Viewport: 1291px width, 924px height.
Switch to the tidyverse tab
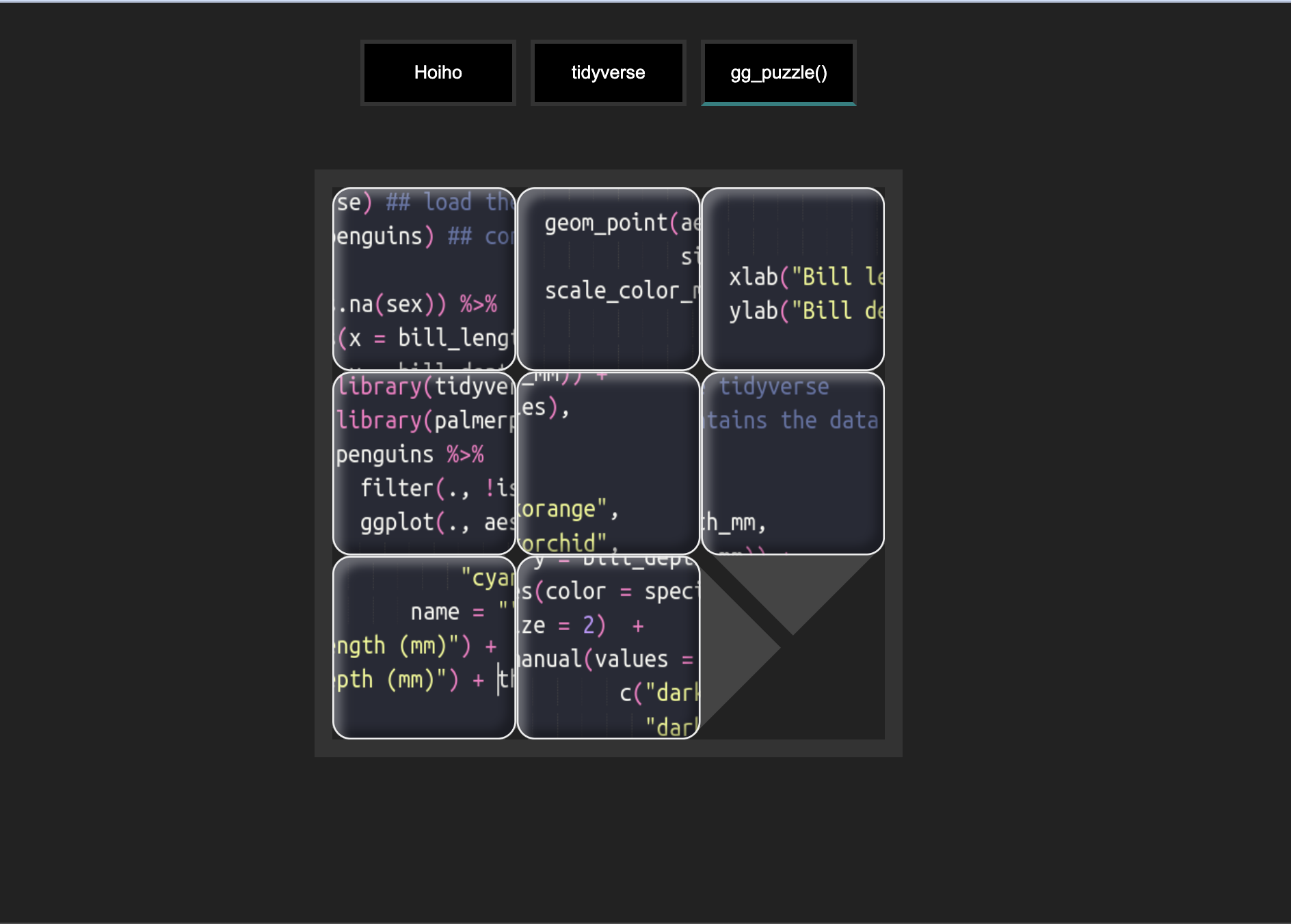click(608, 72)
